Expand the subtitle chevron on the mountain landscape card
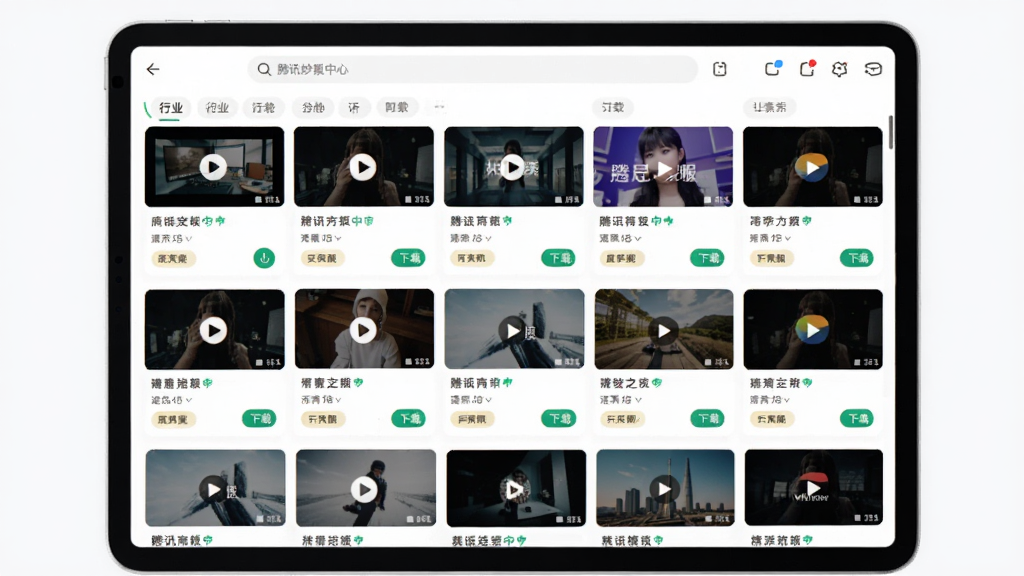The image size is (1024, 576). point(638,400)
